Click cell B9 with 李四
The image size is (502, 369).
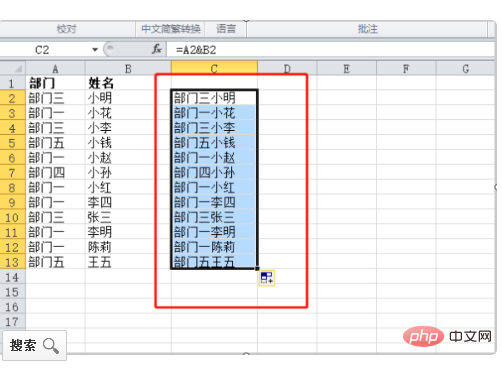pos(128,202)
